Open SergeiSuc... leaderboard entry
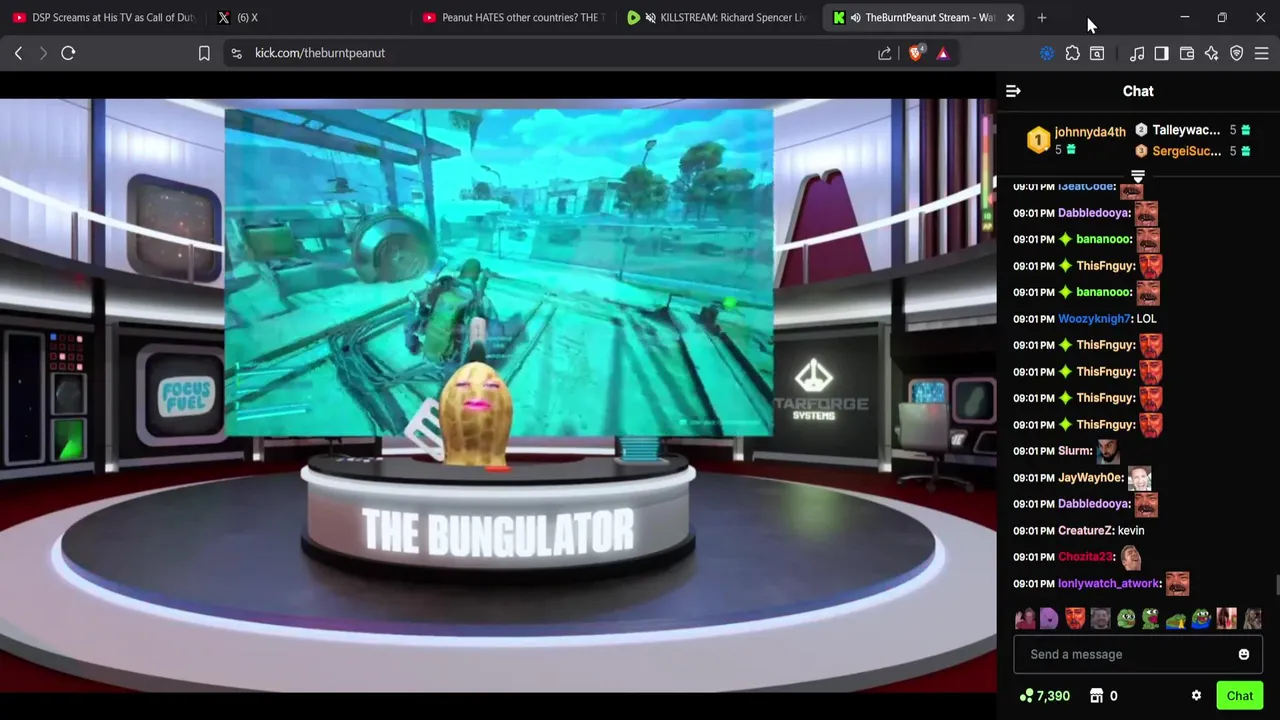The height and width of the screenshot is (720, 1280). (1193, 151)
